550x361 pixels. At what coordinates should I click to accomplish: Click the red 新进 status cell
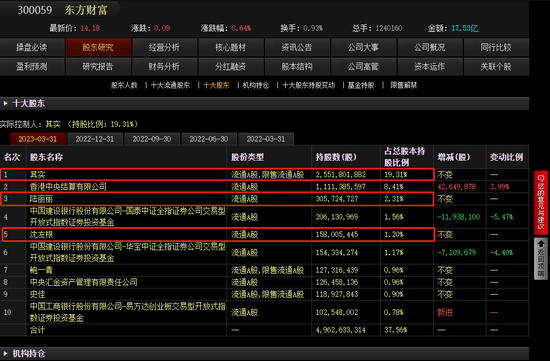(445, 312)
